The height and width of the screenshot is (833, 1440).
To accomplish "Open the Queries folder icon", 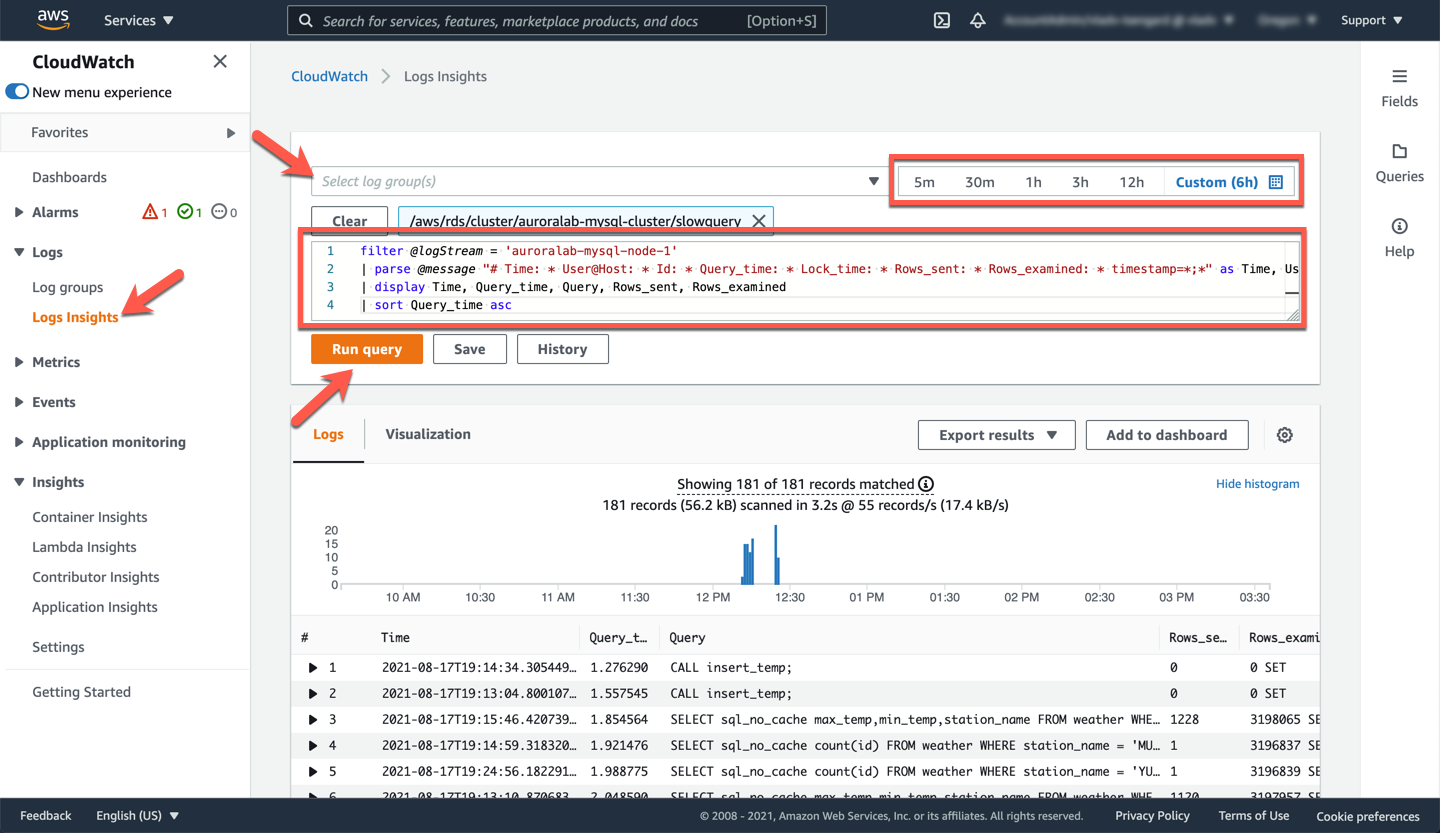I will (1399, 152).
